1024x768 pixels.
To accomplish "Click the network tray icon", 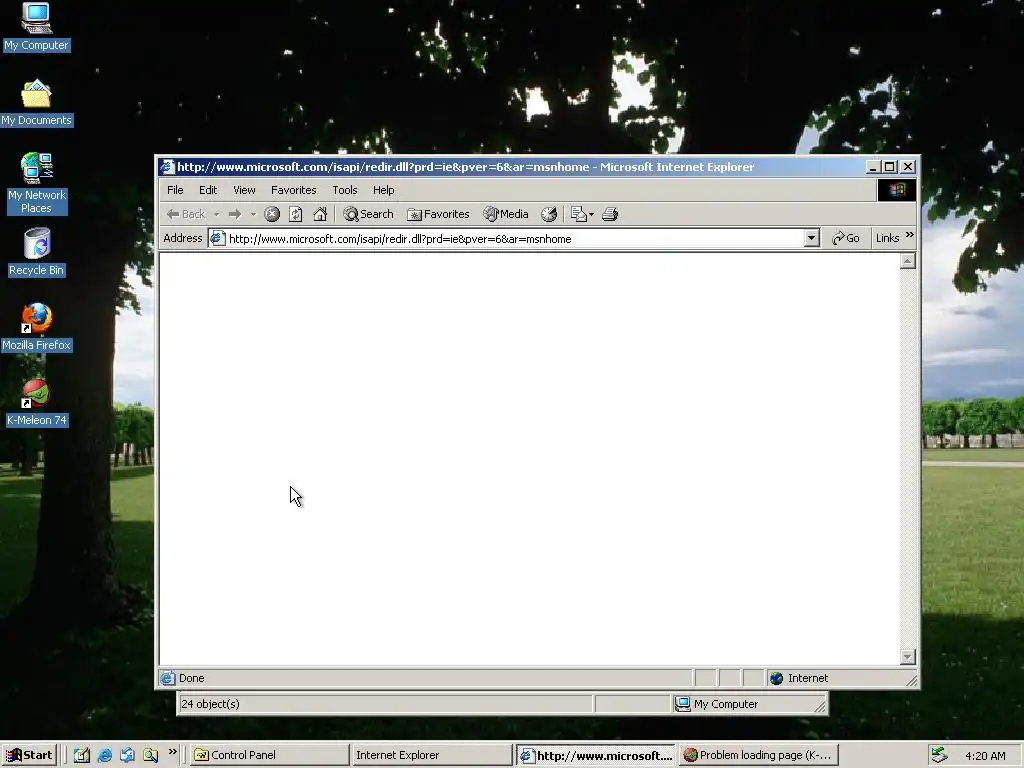I will (x=939, y=755).
